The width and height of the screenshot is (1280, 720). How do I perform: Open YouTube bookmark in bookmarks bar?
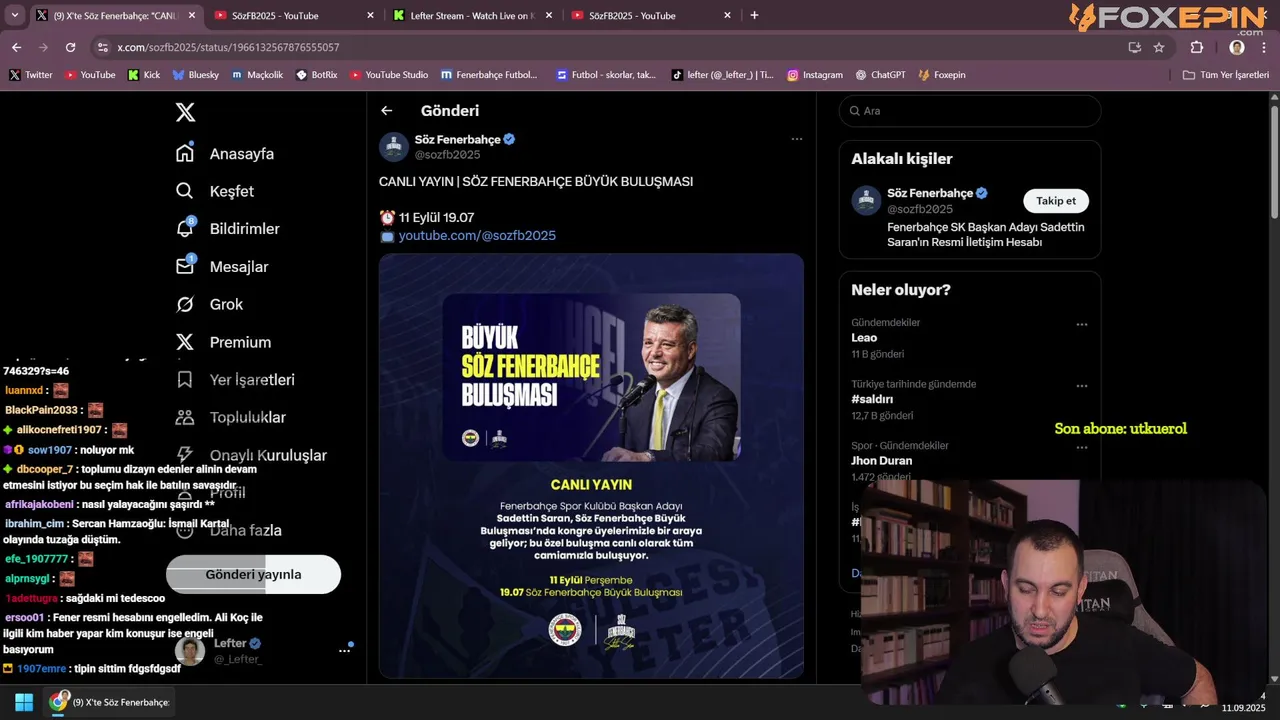tap(90, 75)
